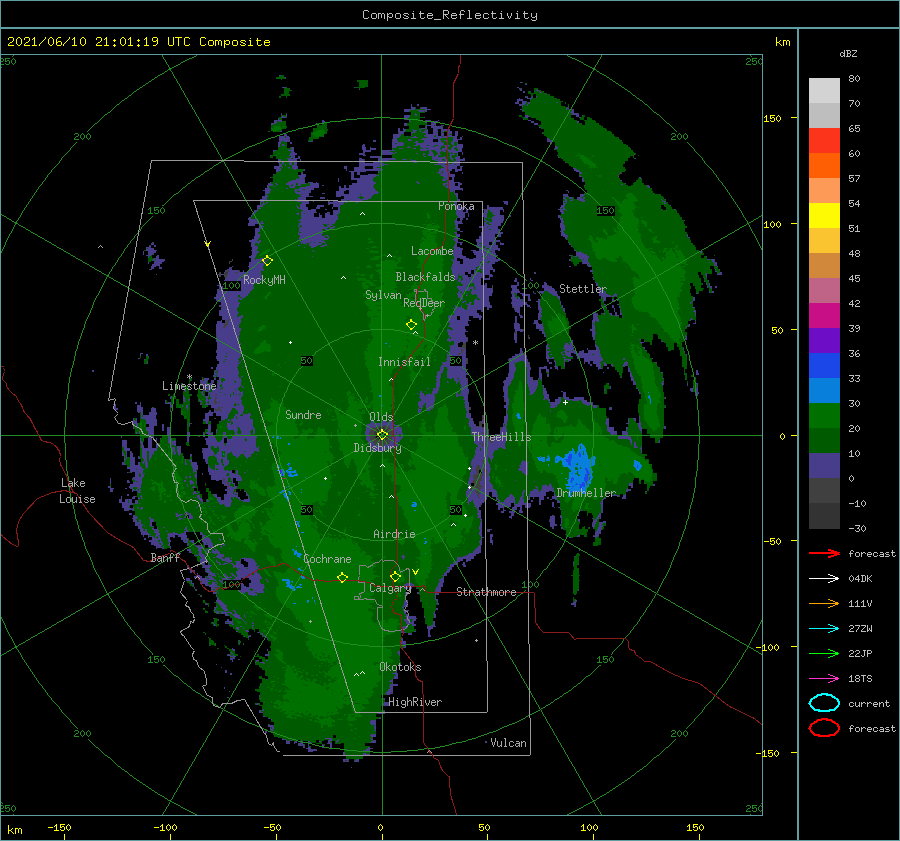Screen dimensions: 900x841
Task: Select the white 04DK arrow icon
Action: pyautogui.click(x=824, y=578)
